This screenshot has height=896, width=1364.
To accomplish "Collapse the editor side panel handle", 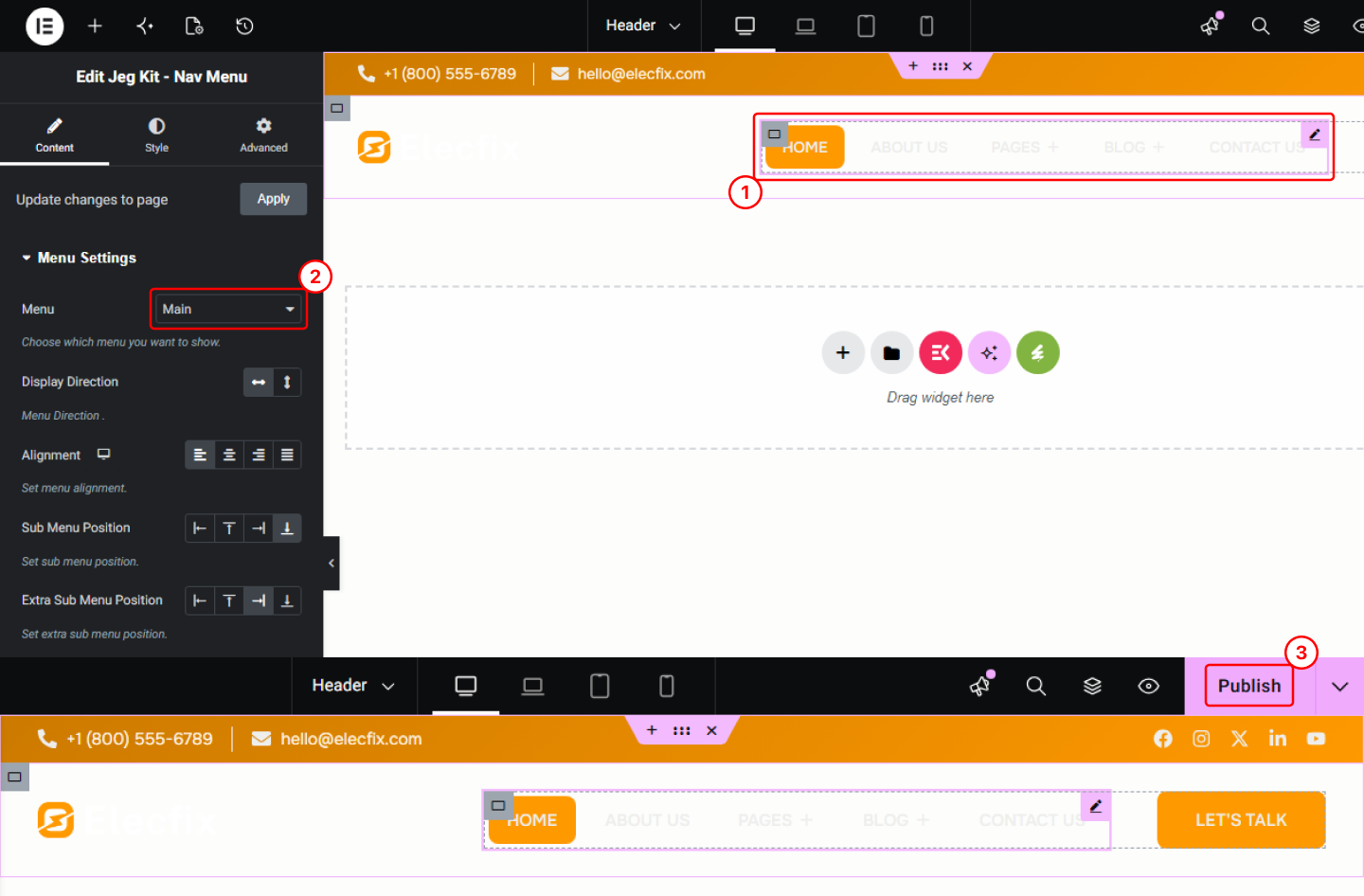I will click(332, 564).
